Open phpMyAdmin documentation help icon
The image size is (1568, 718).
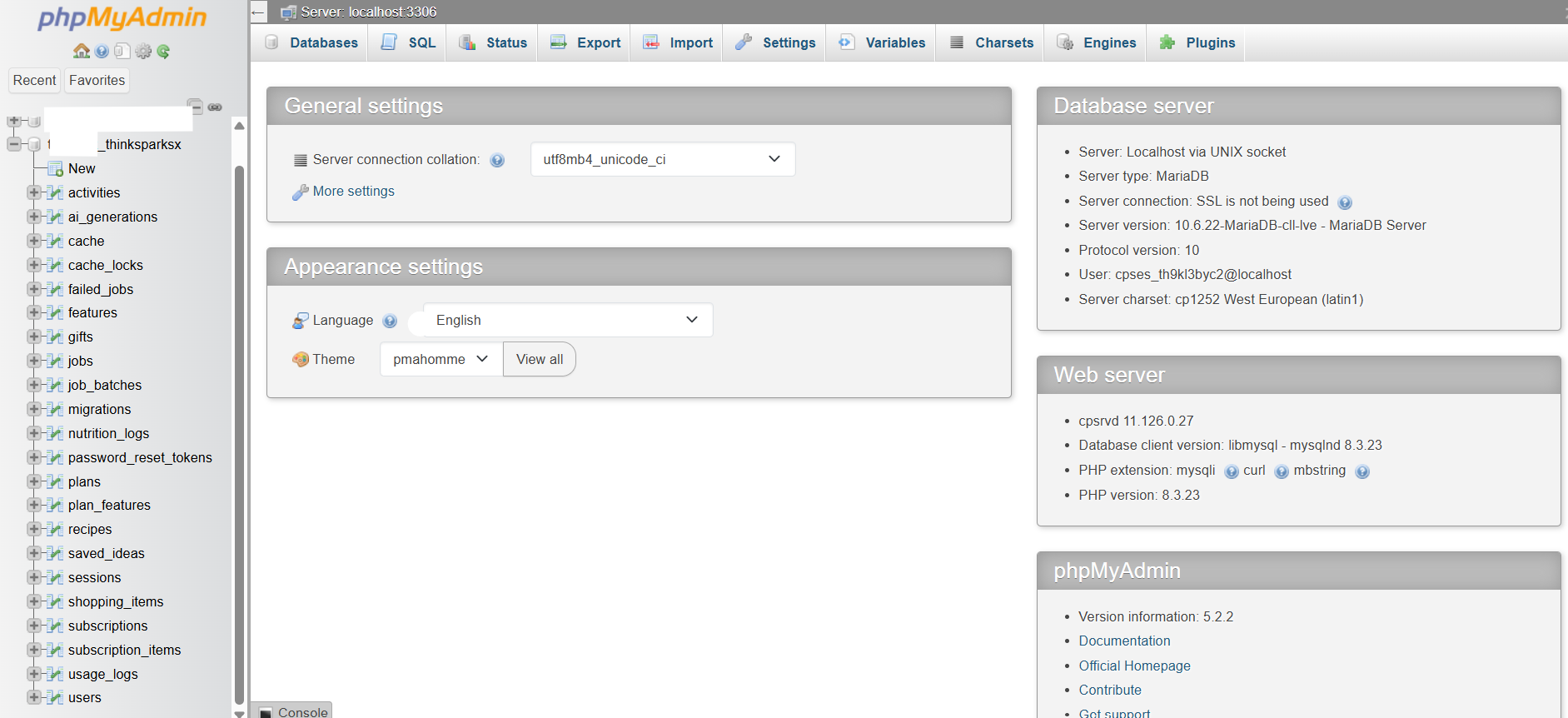click(x=102, y=52)
